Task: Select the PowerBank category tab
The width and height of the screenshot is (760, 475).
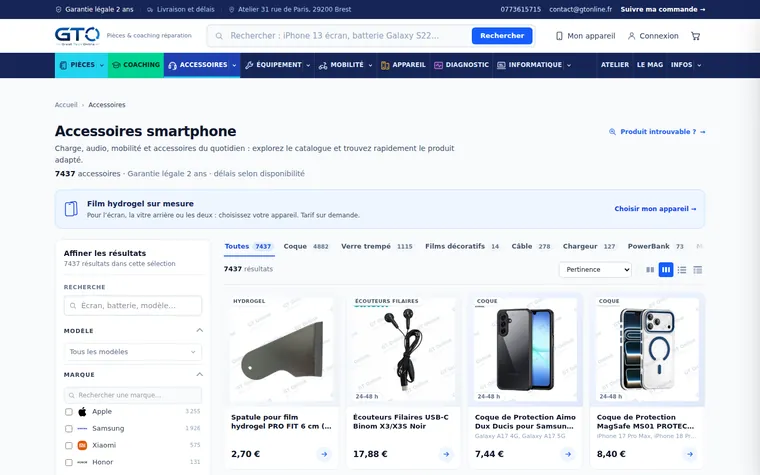Action: click(x=656, y=246)
